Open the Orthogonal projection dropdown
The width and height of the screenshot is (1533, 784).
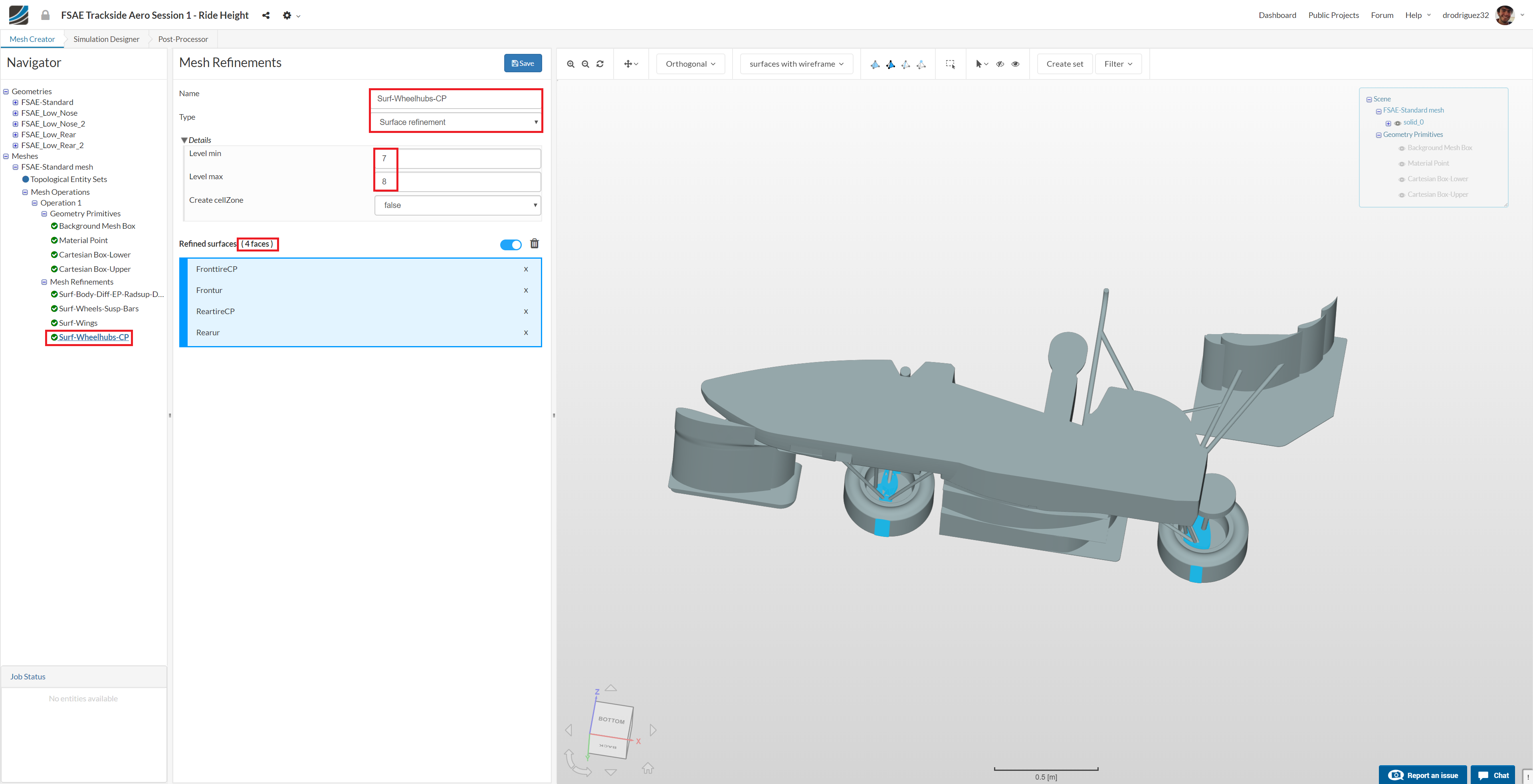pos(690,64)
